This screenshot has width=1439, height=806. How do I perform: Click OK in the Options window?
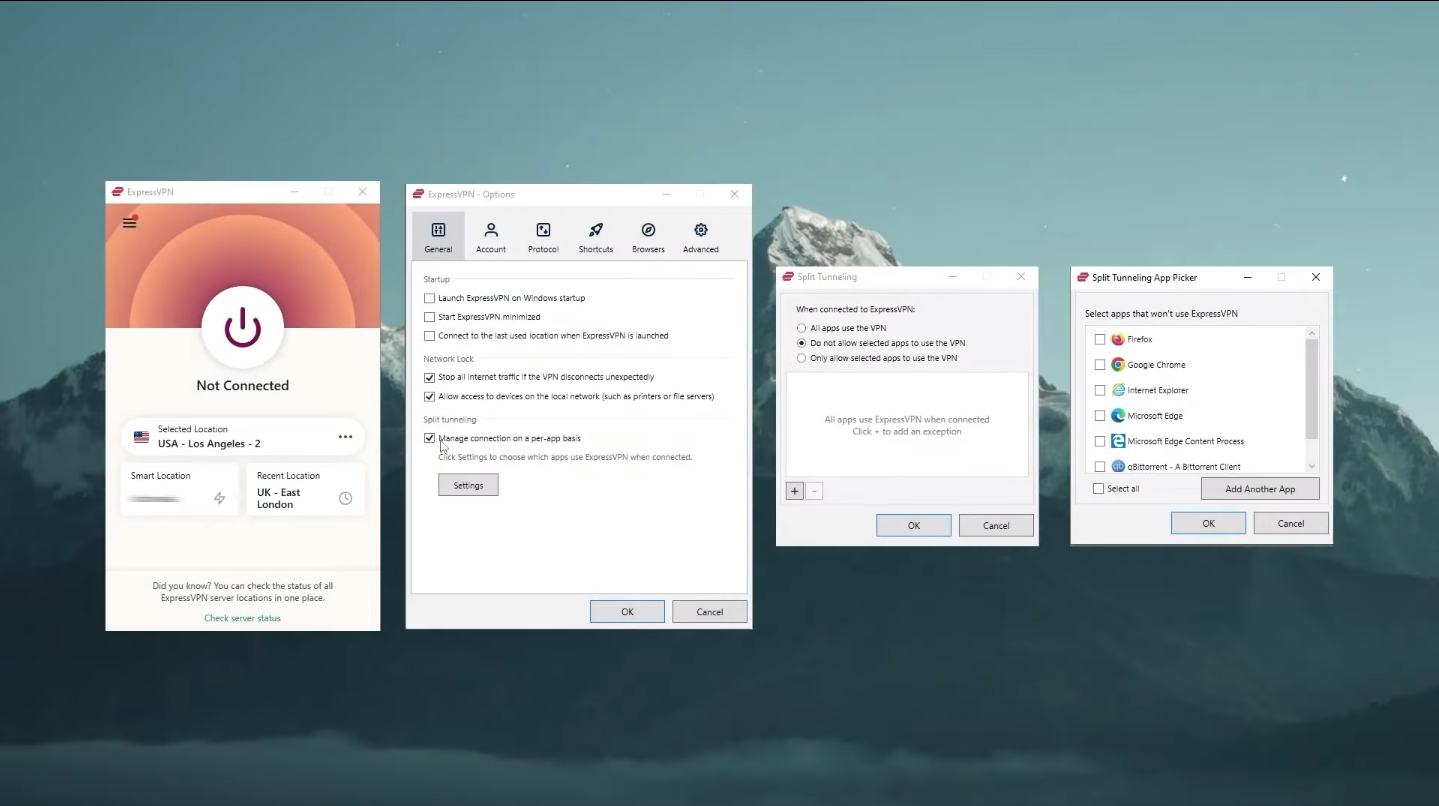click(x=627, y=612)
